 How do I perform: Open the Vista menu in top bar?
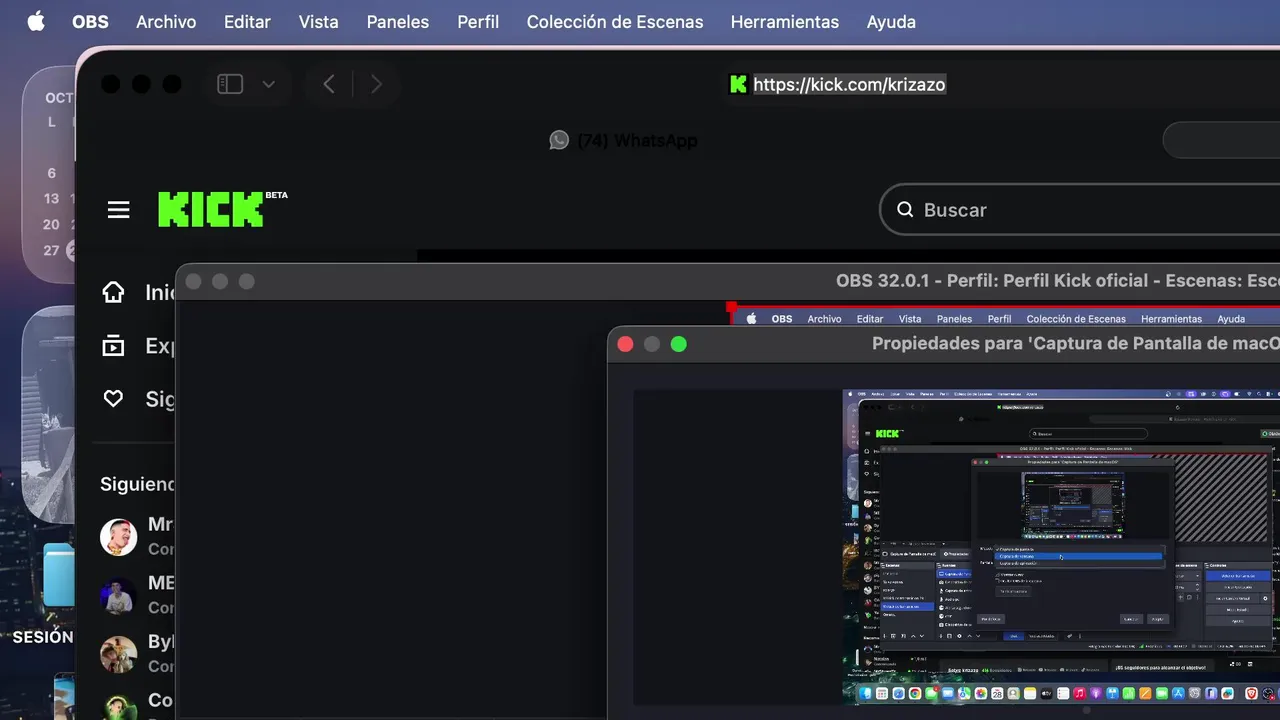click(x=319, y=21)
